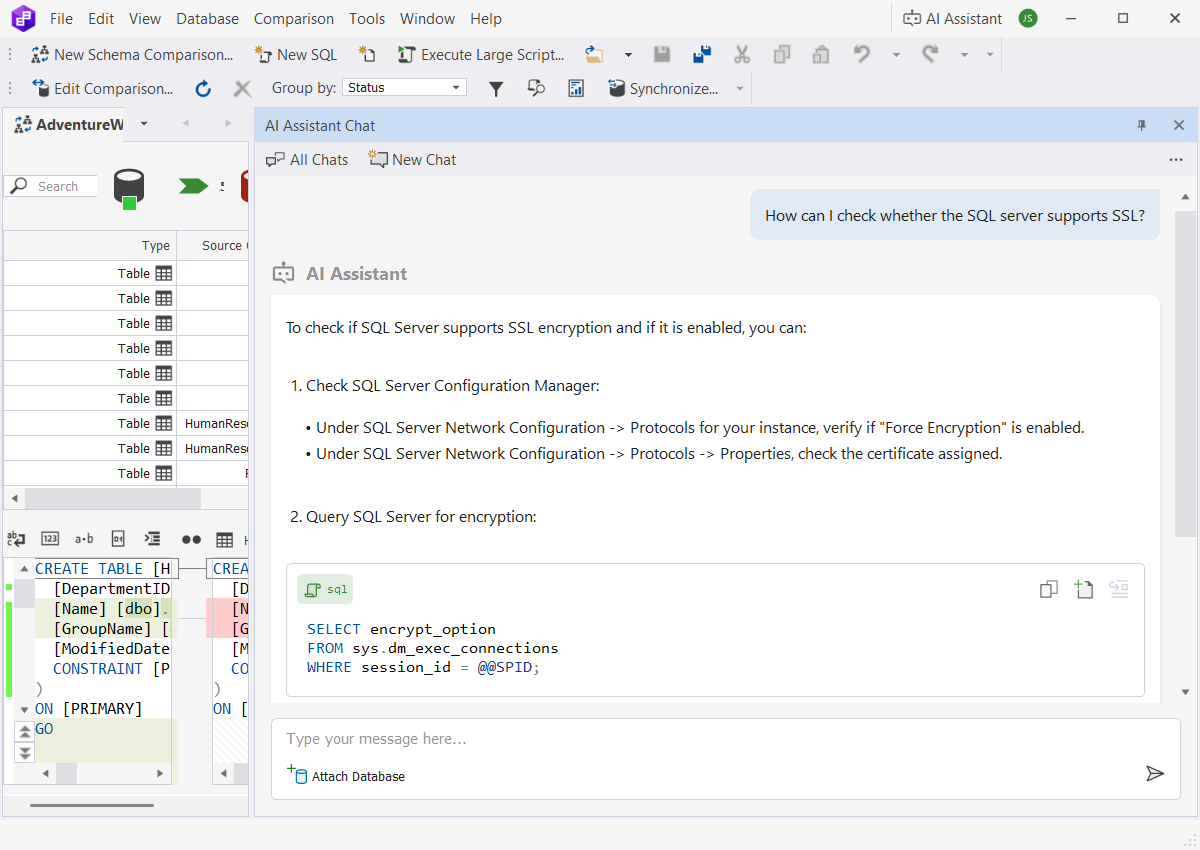
Task: Expand the open file dropdown arrow
Action: 628,55
